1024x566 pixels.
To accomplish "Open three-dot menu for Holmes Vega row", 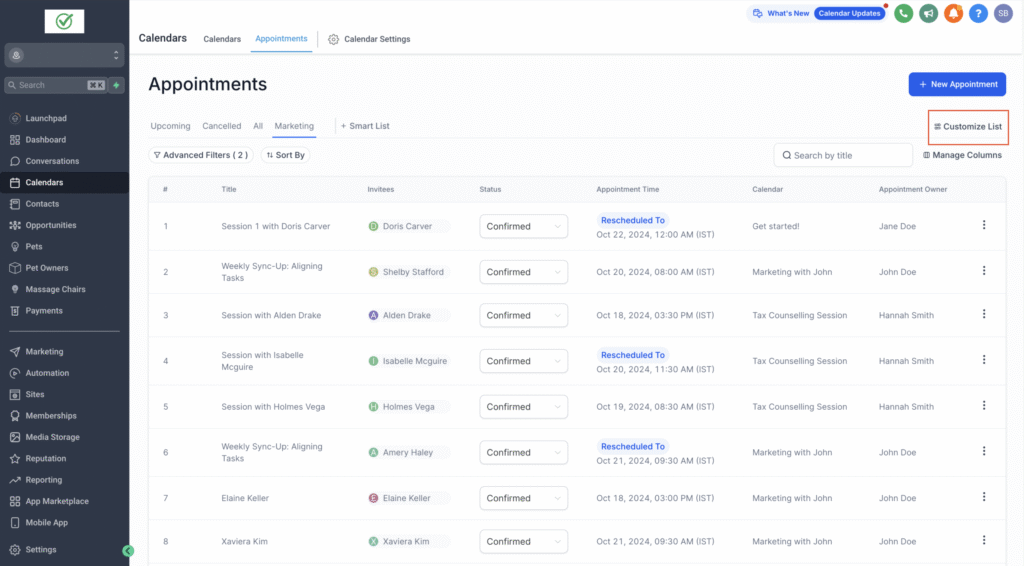I will coord(984,406).
